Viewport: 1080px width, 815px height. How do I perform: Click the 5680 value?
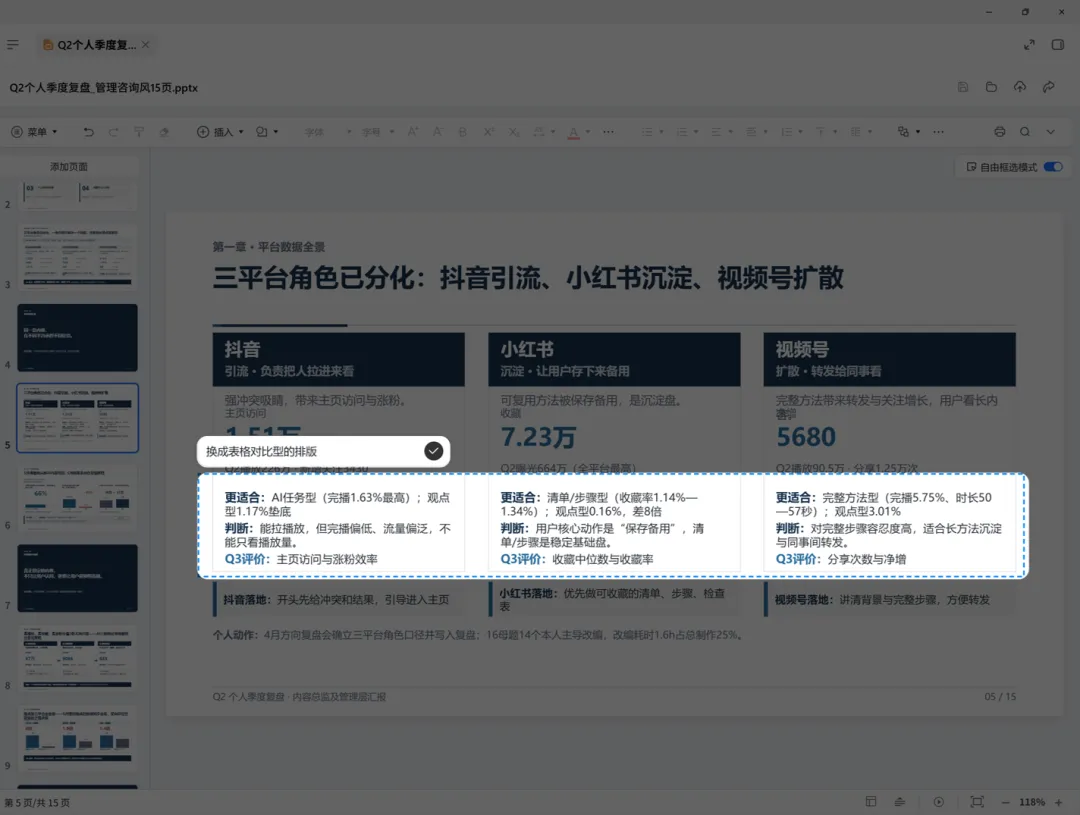point(806,437)
